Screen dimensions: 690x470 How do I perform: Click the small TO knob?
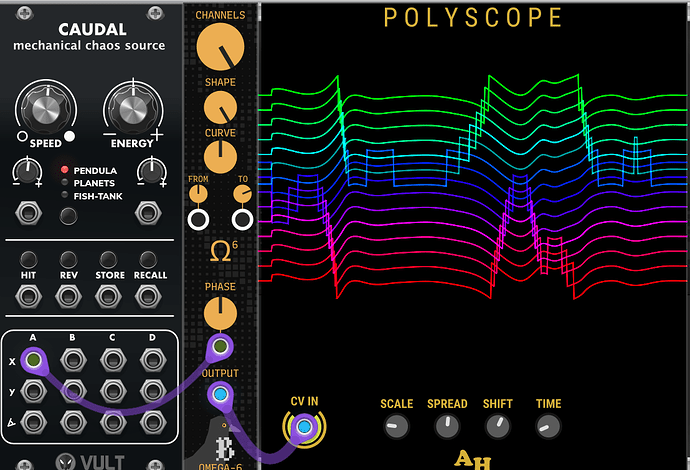point(242,194)
